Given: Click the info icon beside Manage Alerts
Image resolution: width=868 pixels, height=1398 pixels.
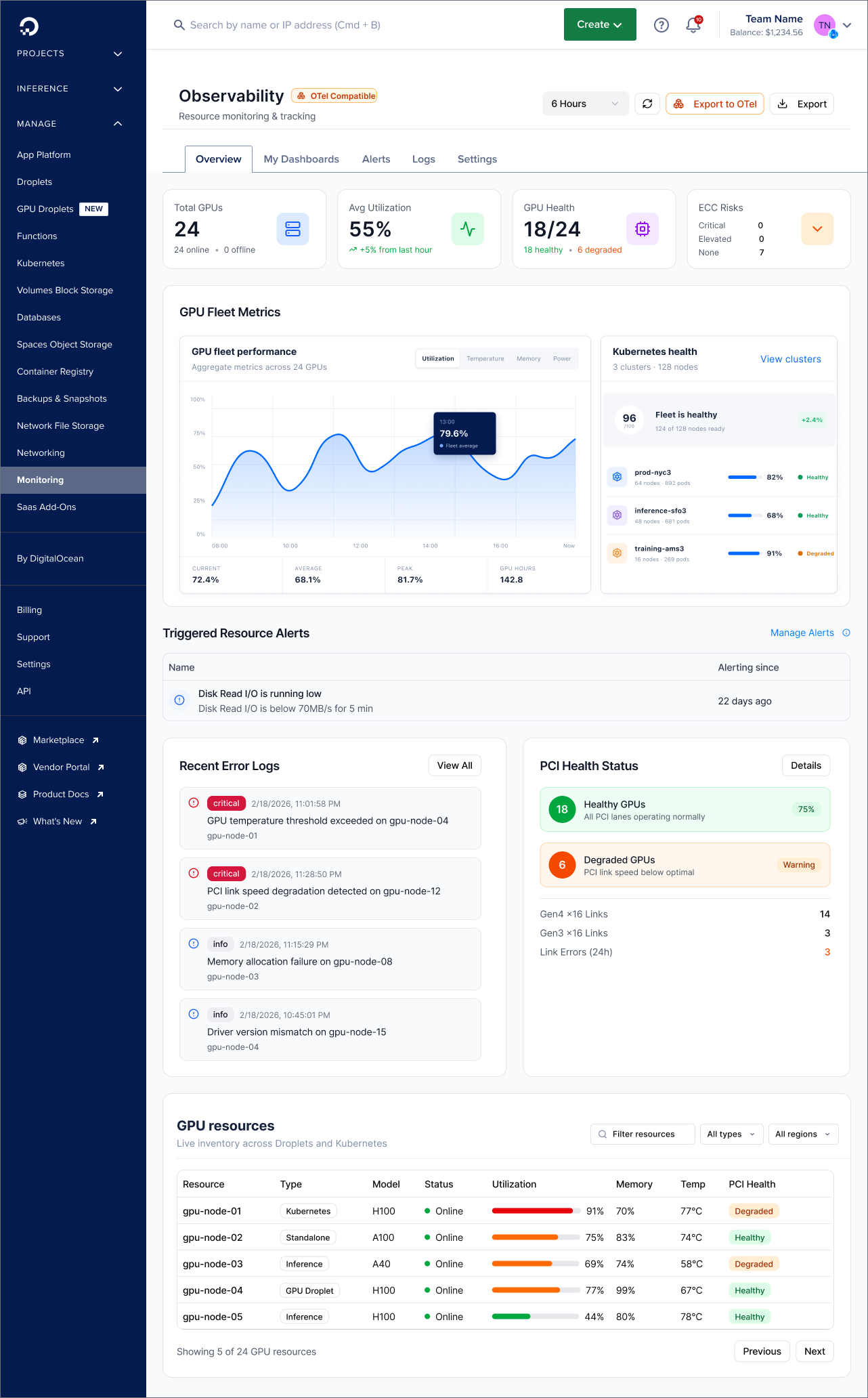Looking at the screenshot, I should coord(846,633).
